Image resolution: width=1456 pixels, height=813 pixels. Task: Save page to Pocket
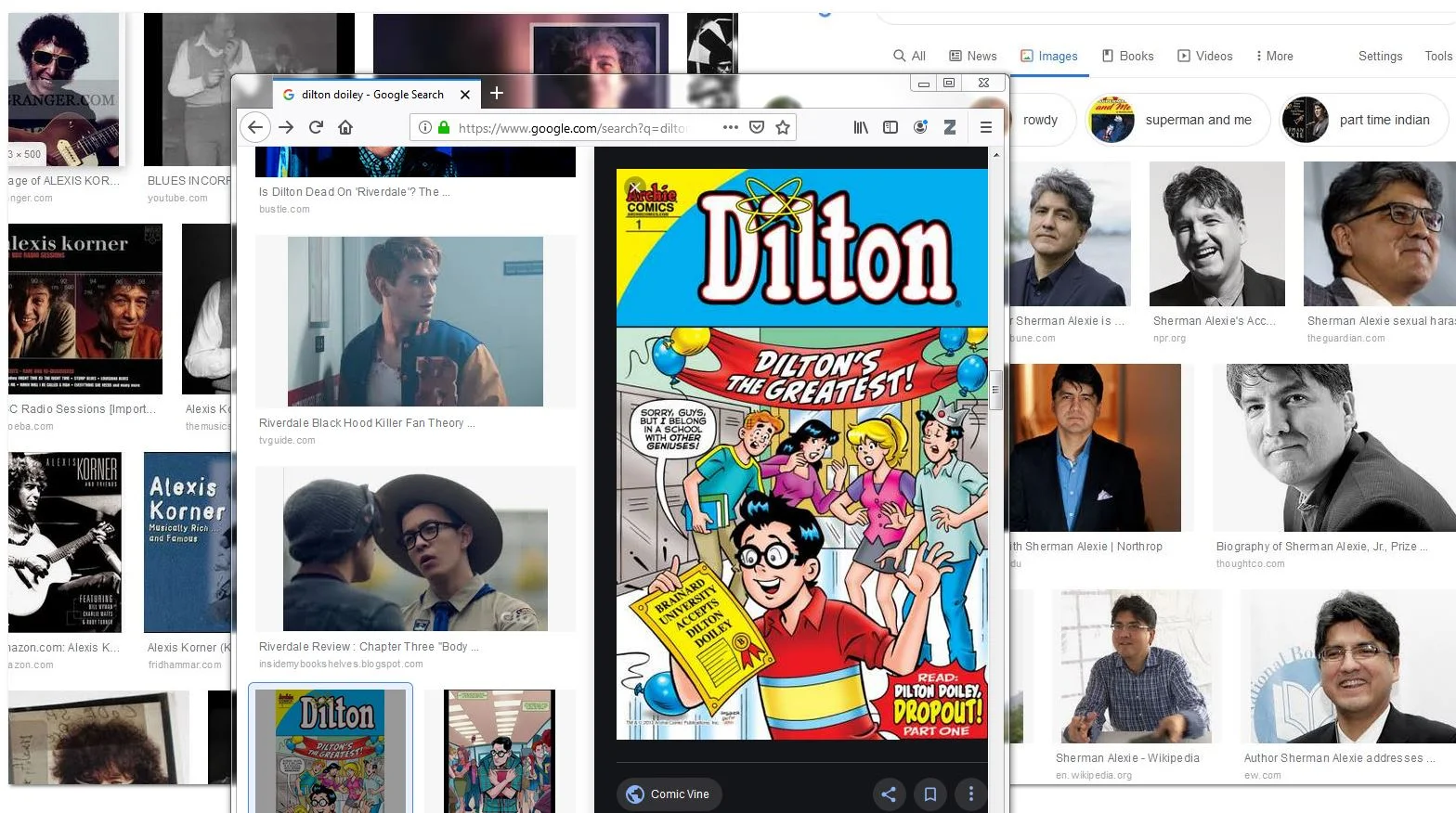coord(757,127)
